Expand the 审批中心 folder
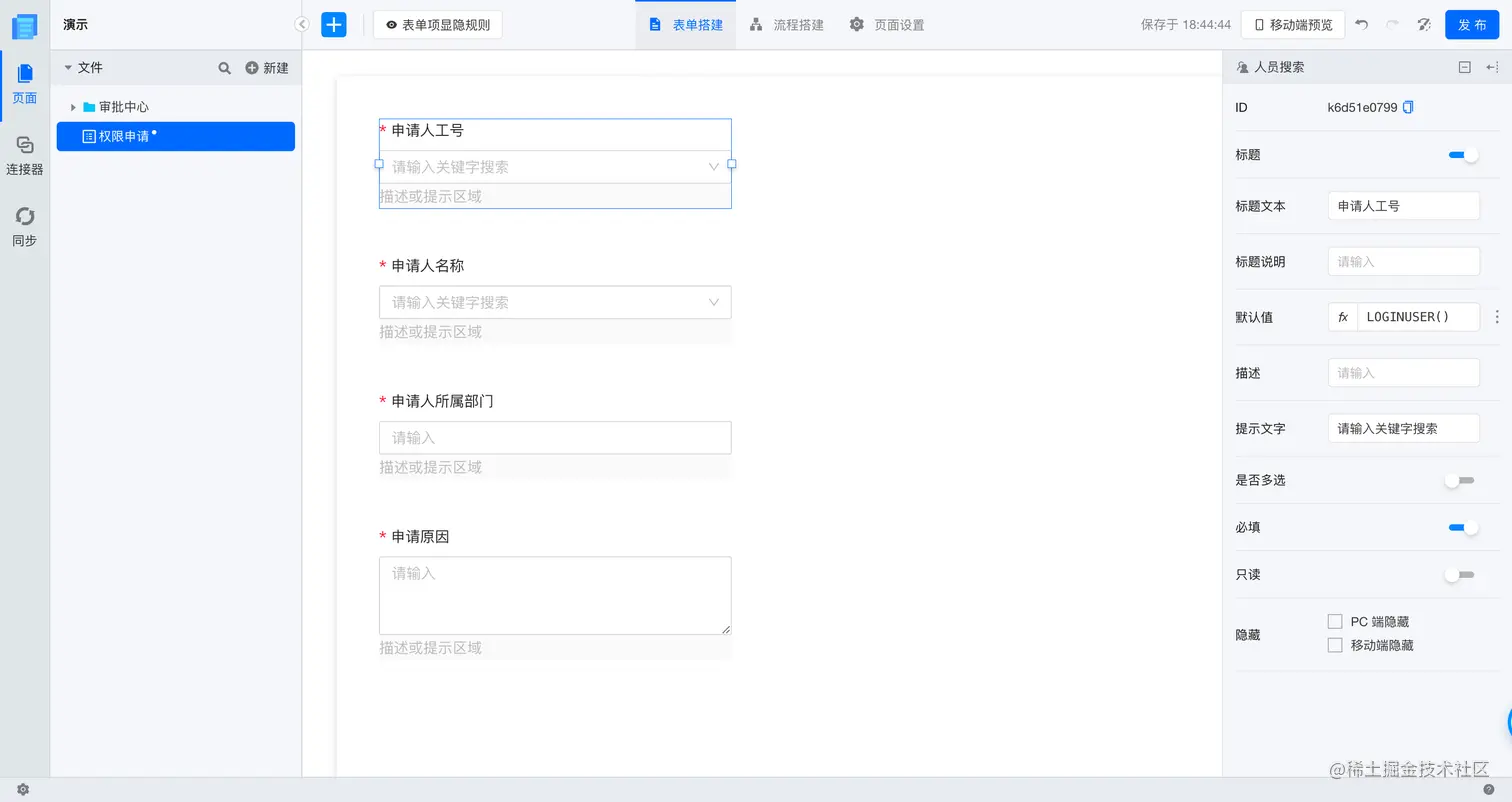 click(74, 107)
